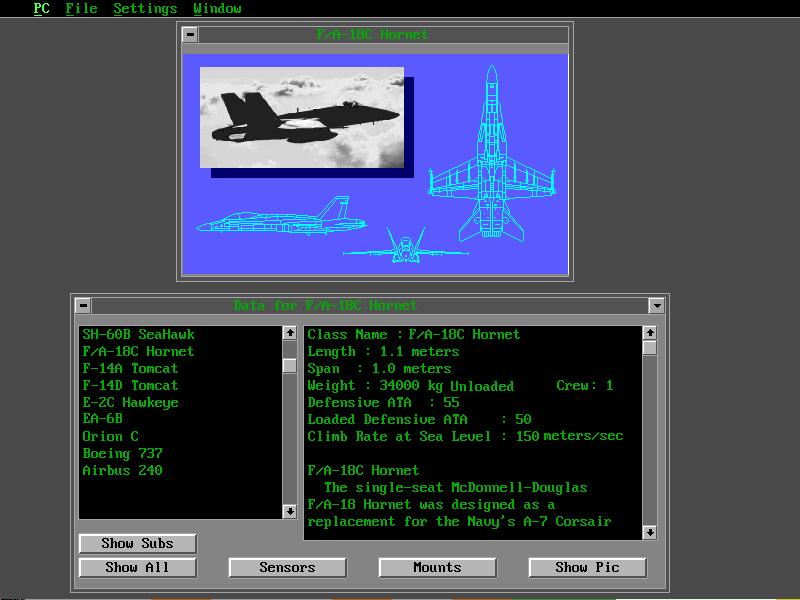The width and height of the screenshot is (800, 600).
Task: Click the Show Pic button
Action: click(587, 568)
